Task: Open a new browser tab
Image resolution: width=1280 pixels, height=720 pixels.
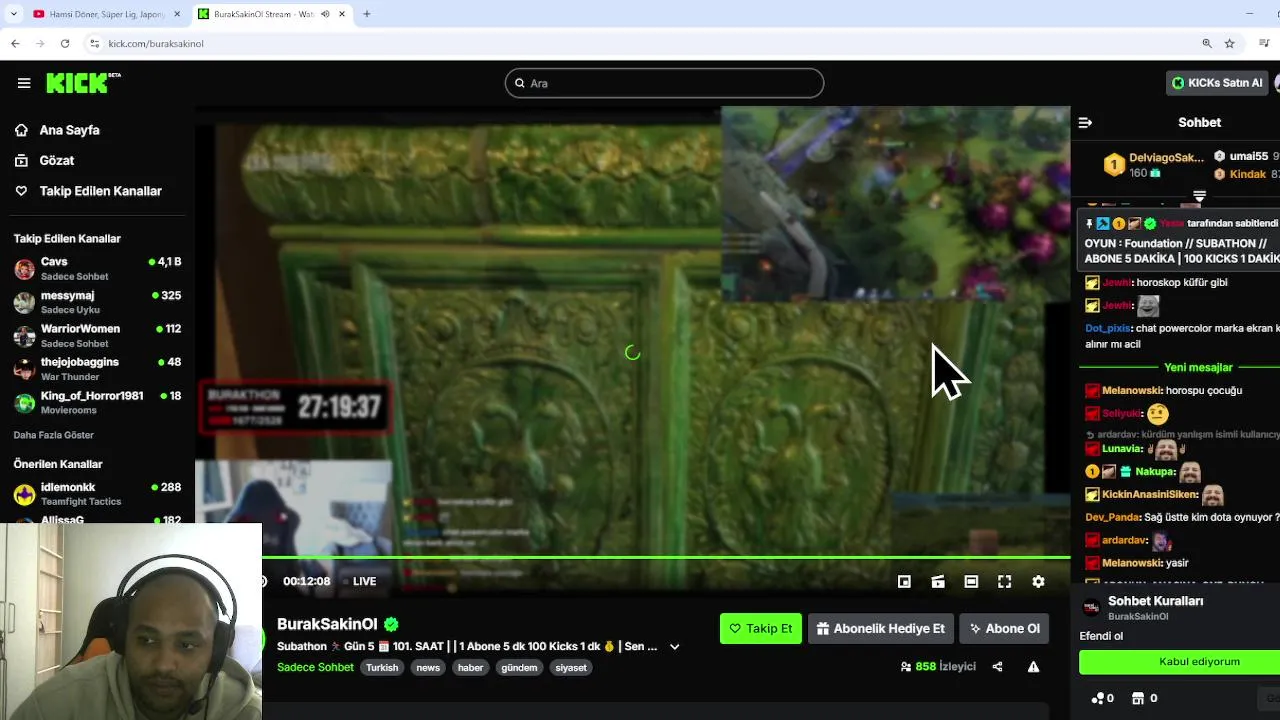Action: tap(367, 14)
